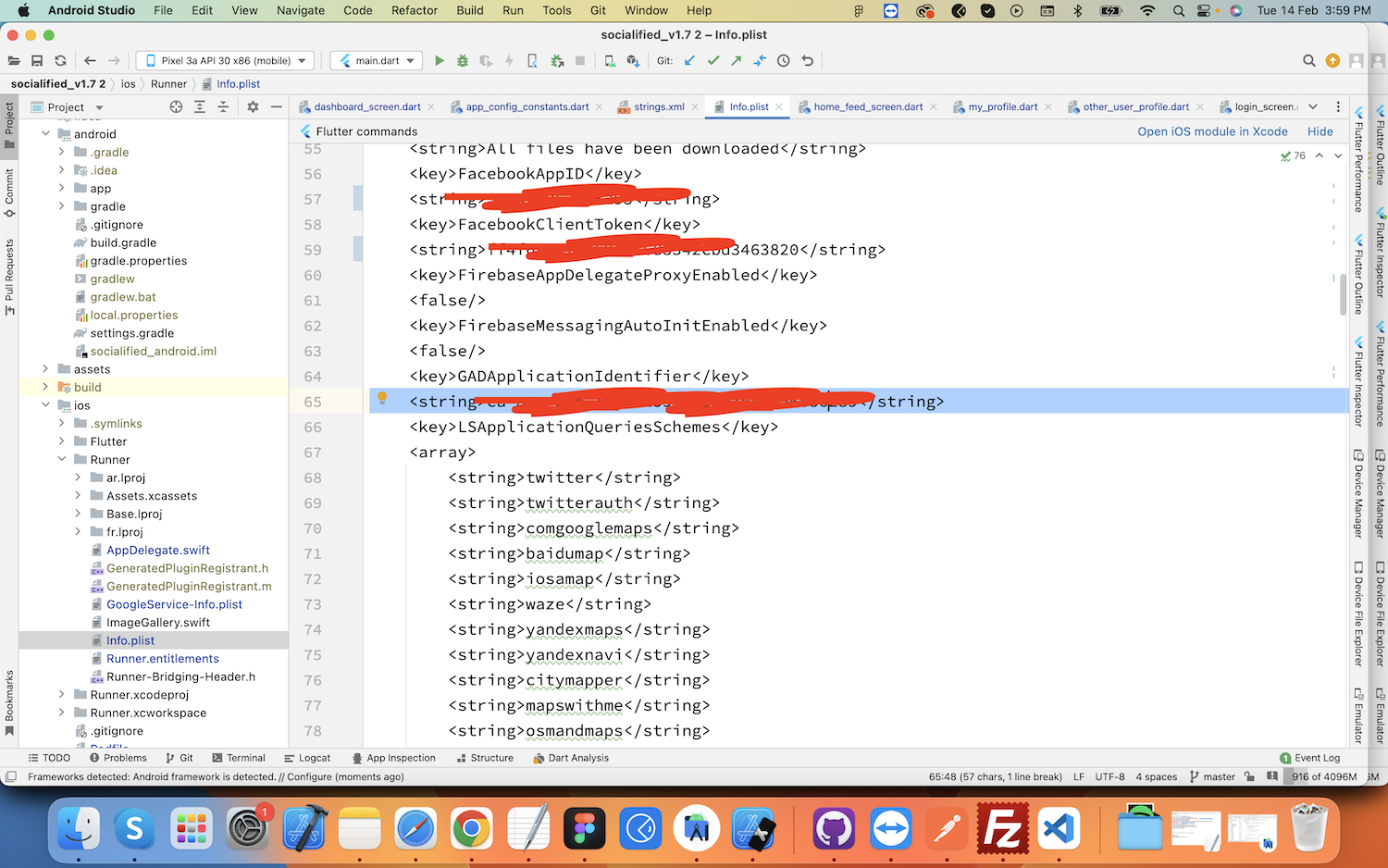Hide the Project panel with minus icon
This screenshot has width=1388, height=868.
click(x=276, y=107)
